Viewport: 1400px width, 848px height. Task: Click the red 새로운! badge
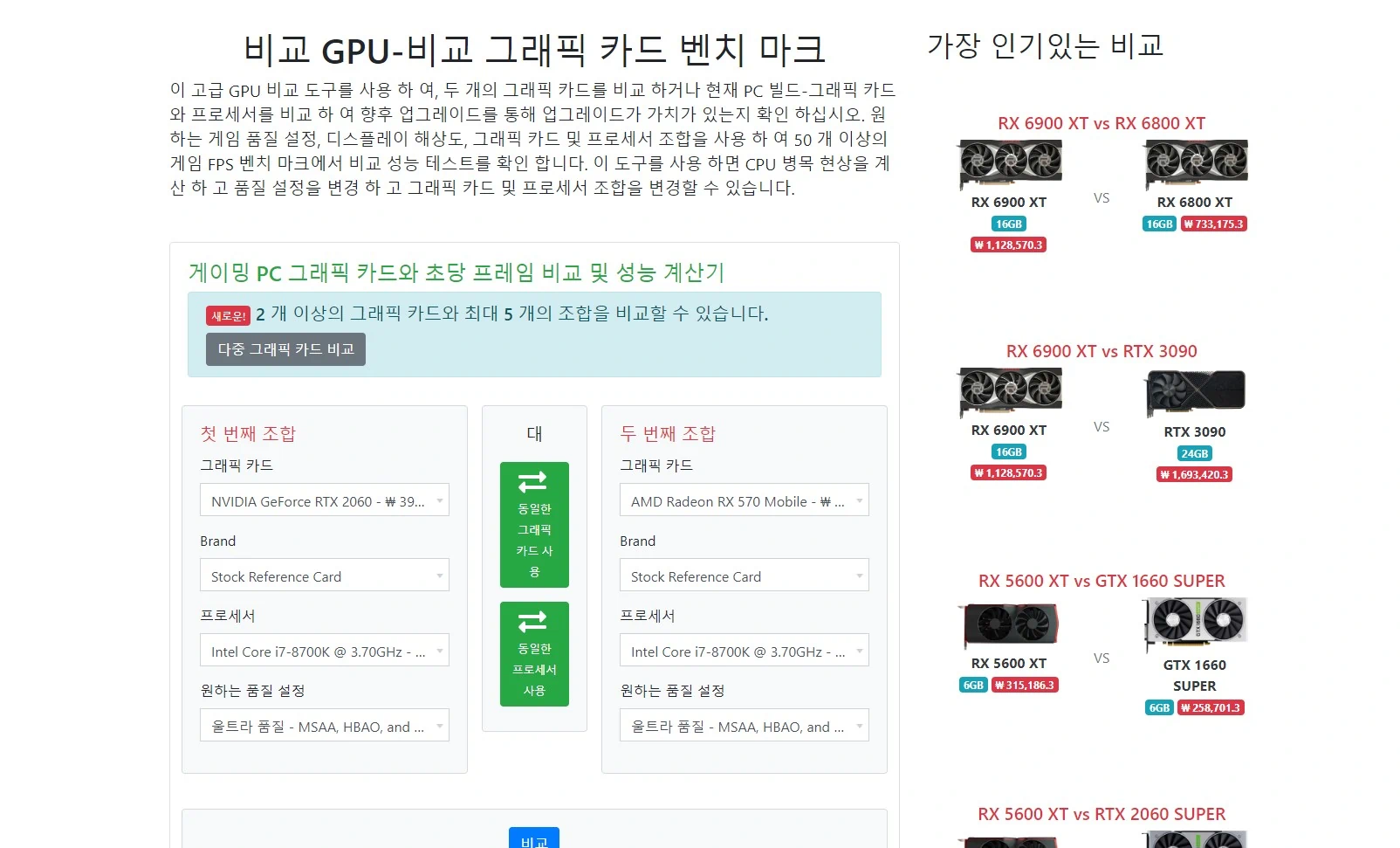229,316
